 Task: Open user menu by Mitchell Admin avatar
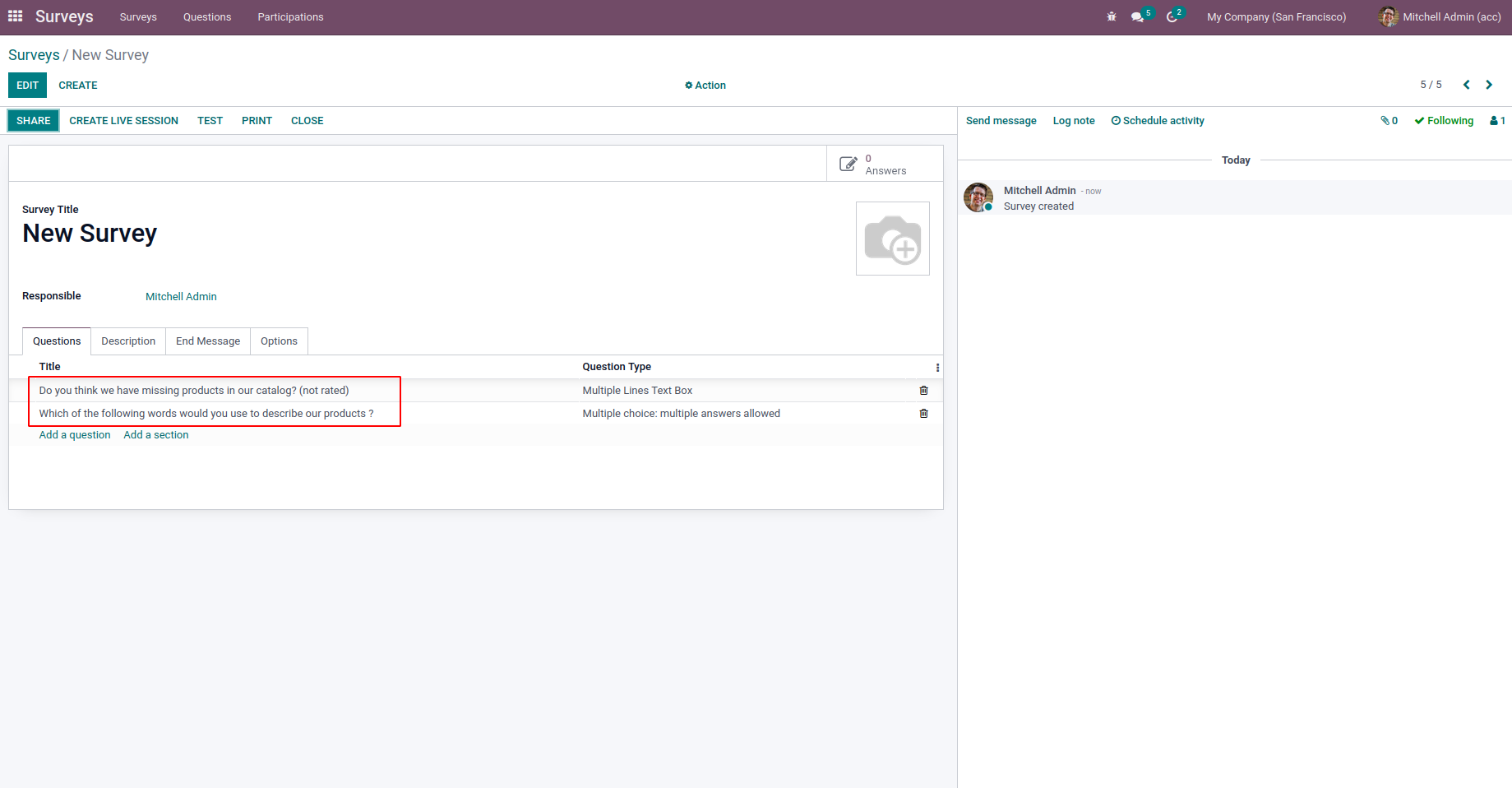[x=1440, y=16]
